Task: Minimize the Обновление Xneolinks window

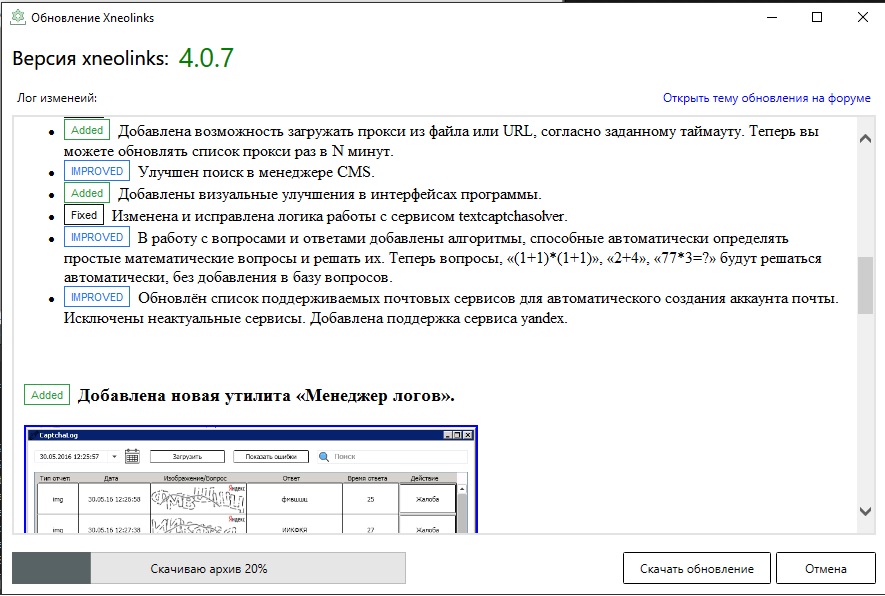Action: 772,17
